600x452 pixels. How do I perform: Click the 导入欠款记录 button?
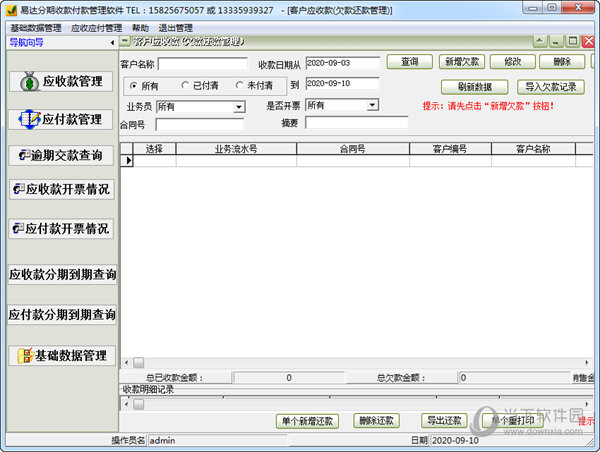[552, 87]
